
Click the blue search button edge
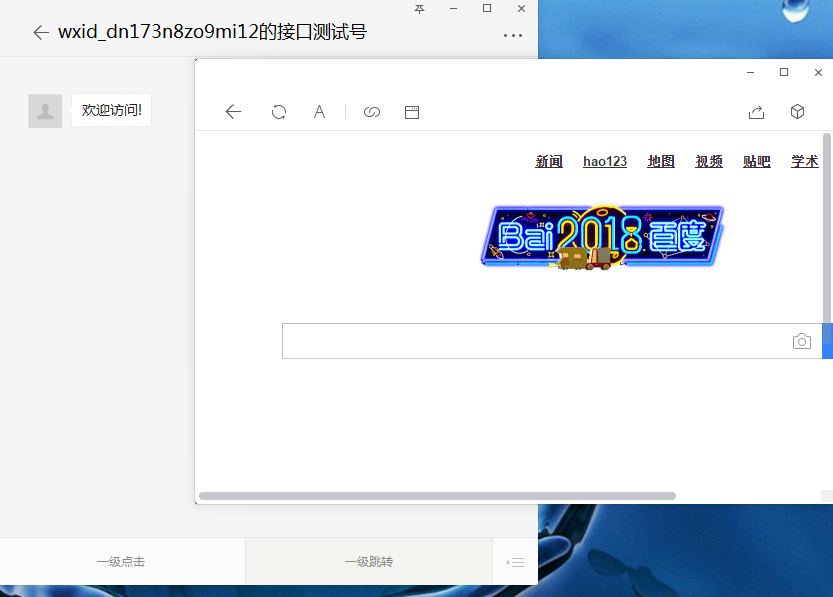click(x=827, y=341)
